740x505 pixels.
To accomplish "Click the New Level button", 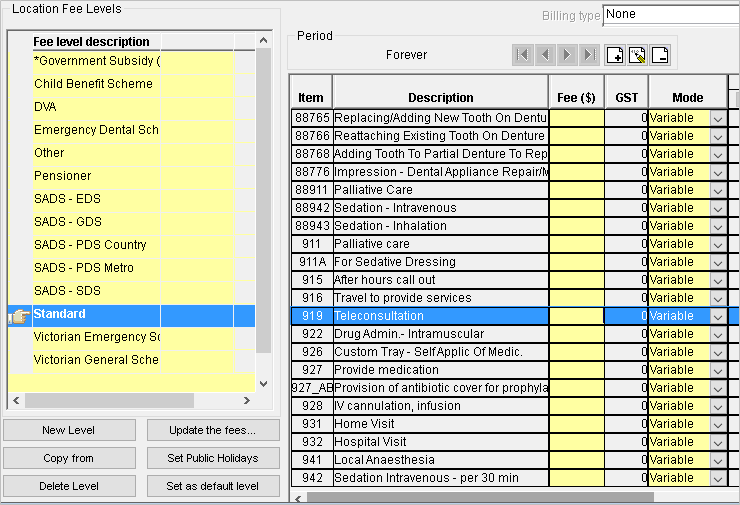I will [69, 430].
